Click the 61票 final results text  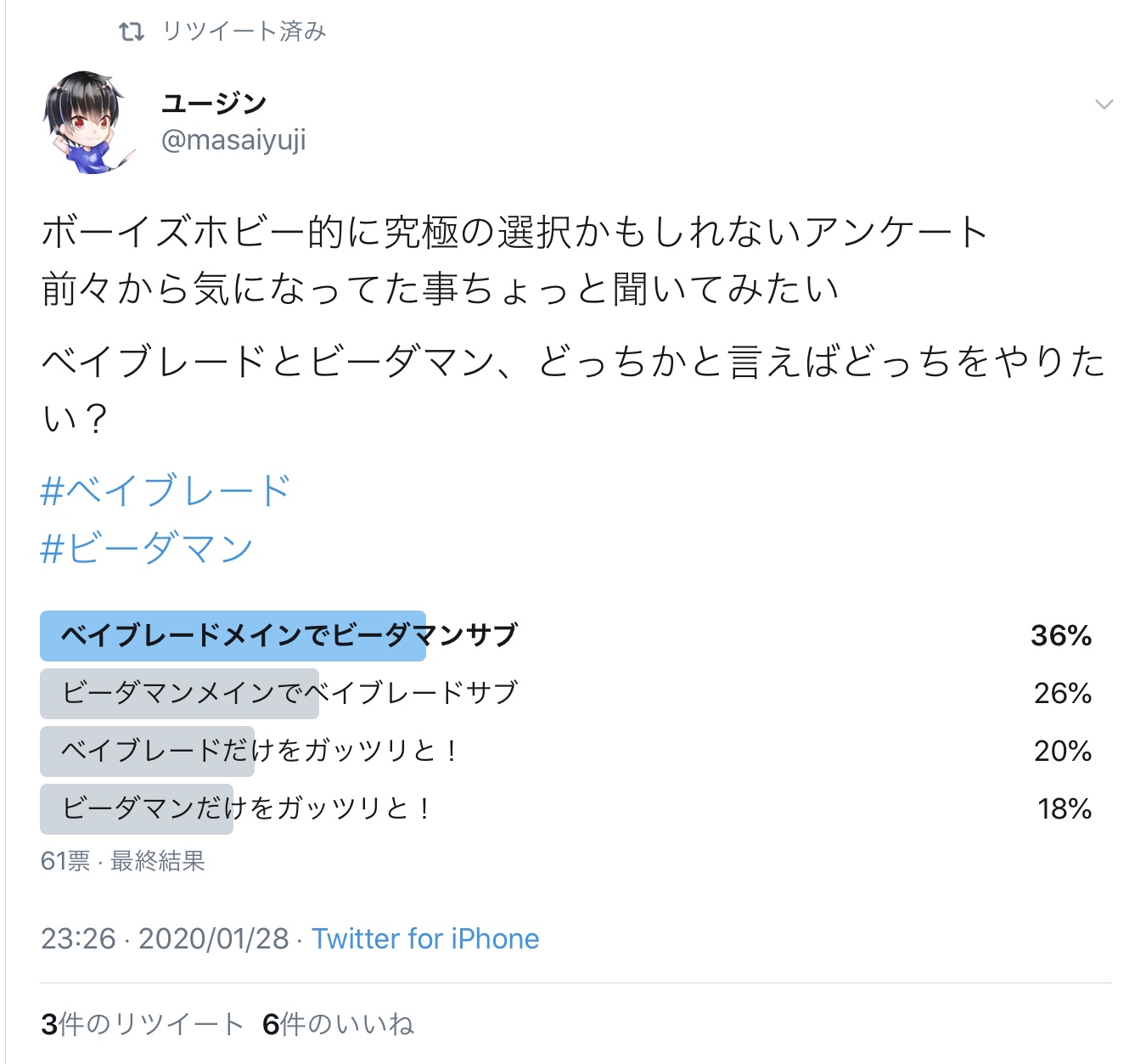click(x=123, y=861)
